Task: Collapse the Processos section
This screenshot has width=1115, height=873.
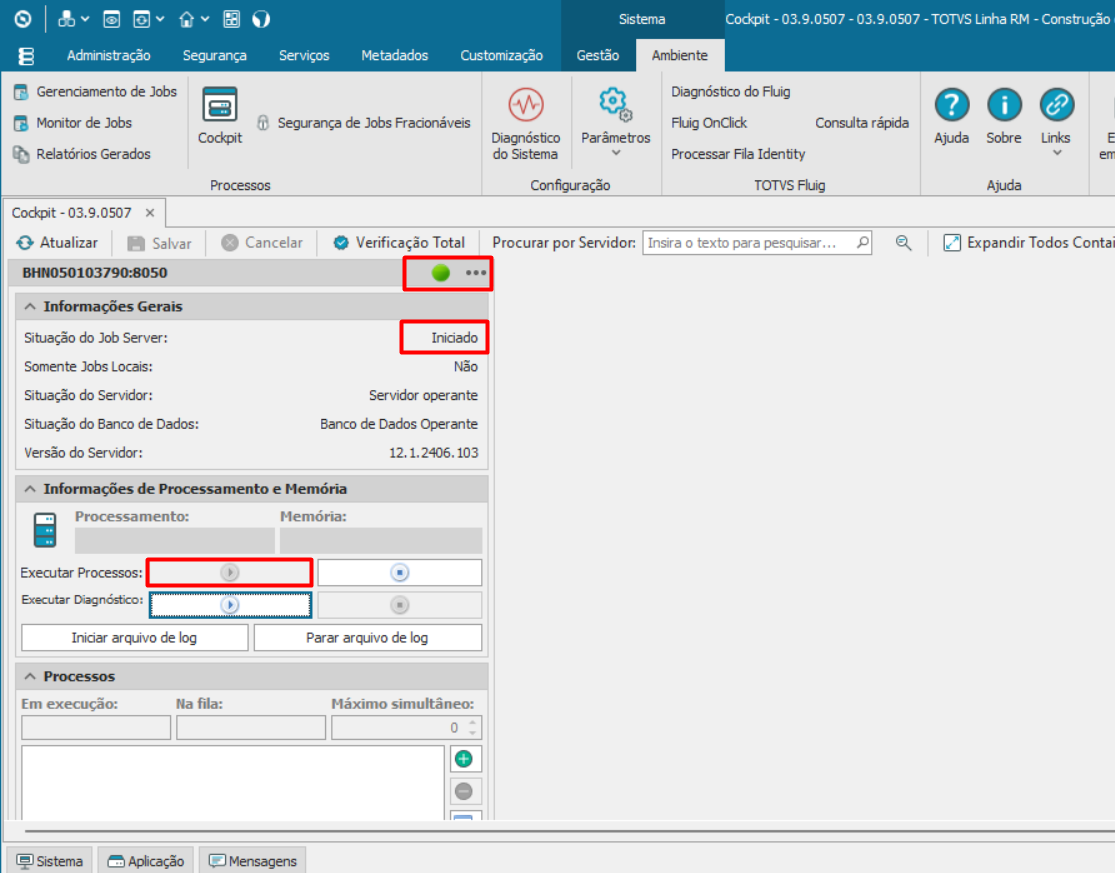Action: click(30, 677)
